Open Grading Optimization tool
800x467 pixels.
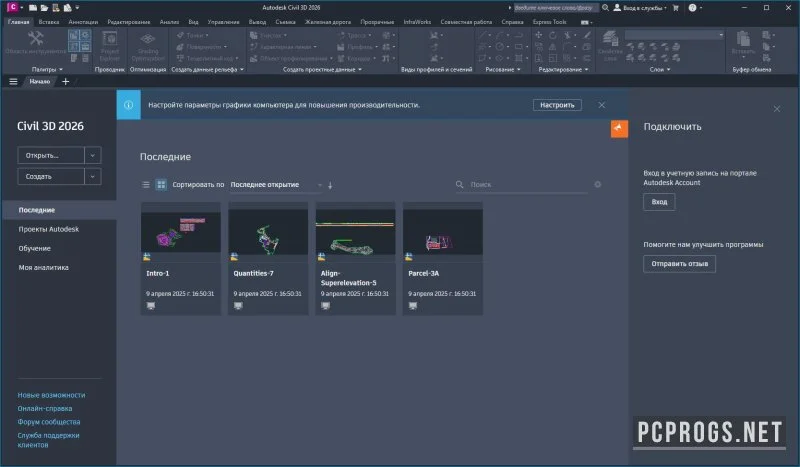(148, 46)
